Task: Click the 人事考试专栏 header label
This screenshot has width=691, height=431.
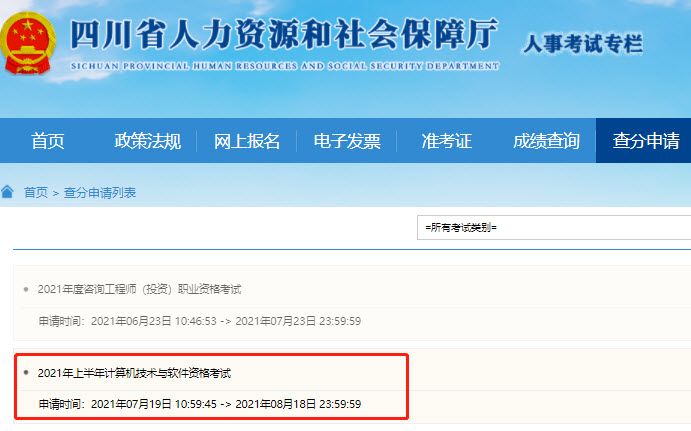Action: point(583,44)
